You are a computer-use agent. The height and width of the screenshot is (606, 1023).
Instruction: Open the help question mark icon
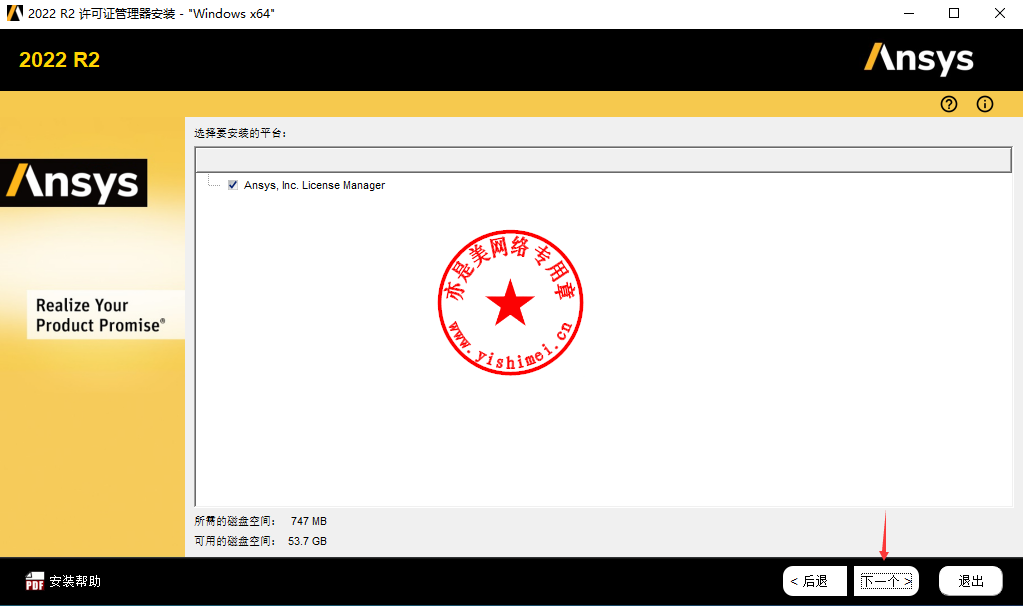point(949,104)
